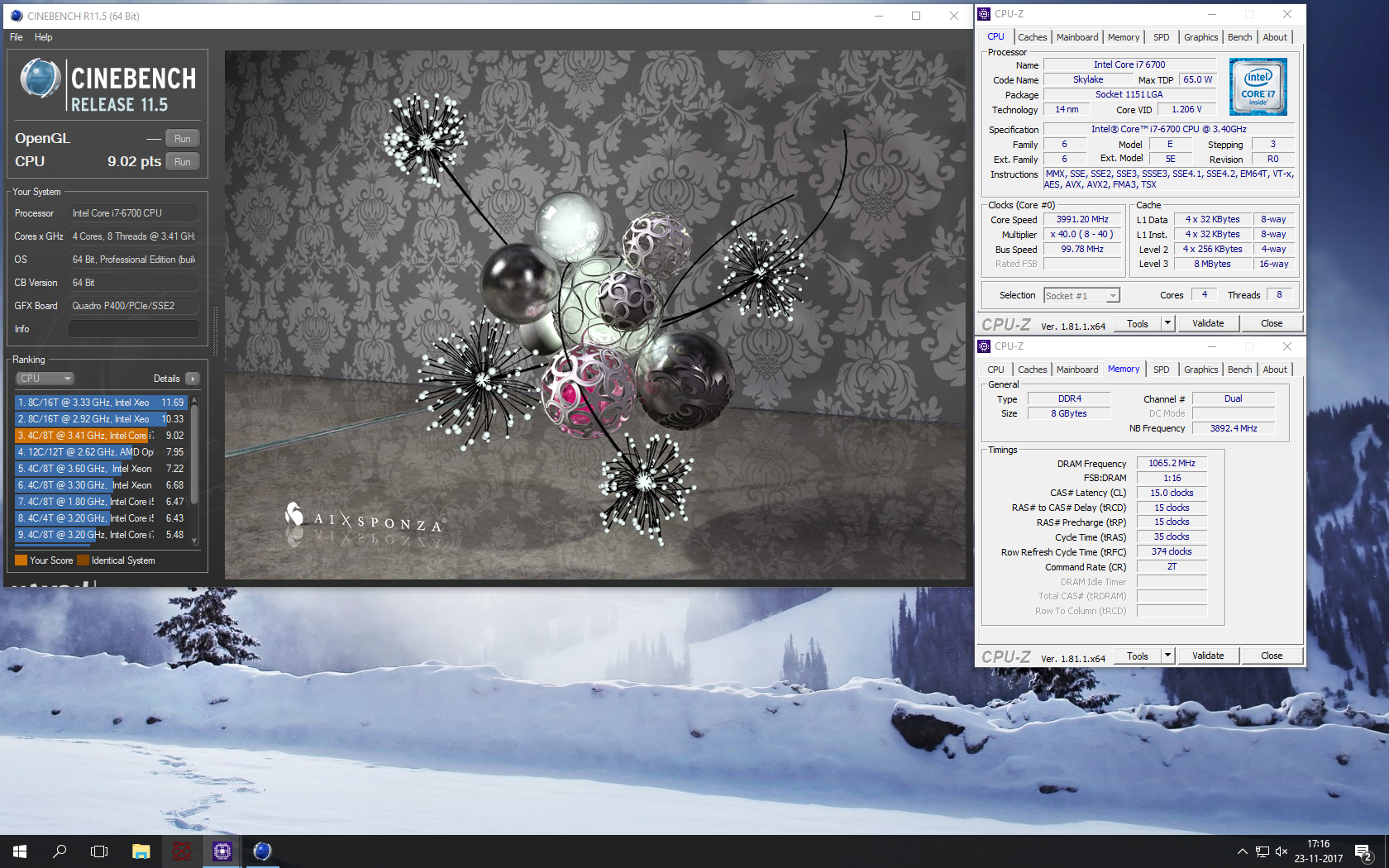The height and width of the screenshot is (868, 1389).
Task: Switch to Bench tab in upper CPU-Z window
Action: coord(1239,37)
